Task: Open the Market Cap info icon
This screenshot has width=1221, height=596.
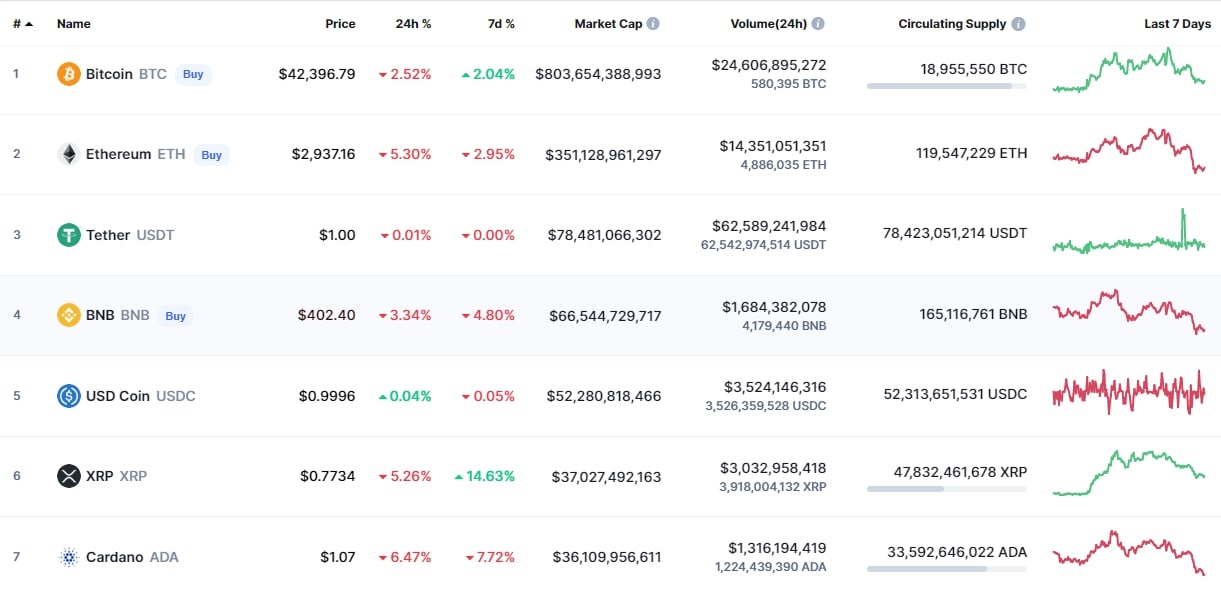Action: click(x=653, y=23)
